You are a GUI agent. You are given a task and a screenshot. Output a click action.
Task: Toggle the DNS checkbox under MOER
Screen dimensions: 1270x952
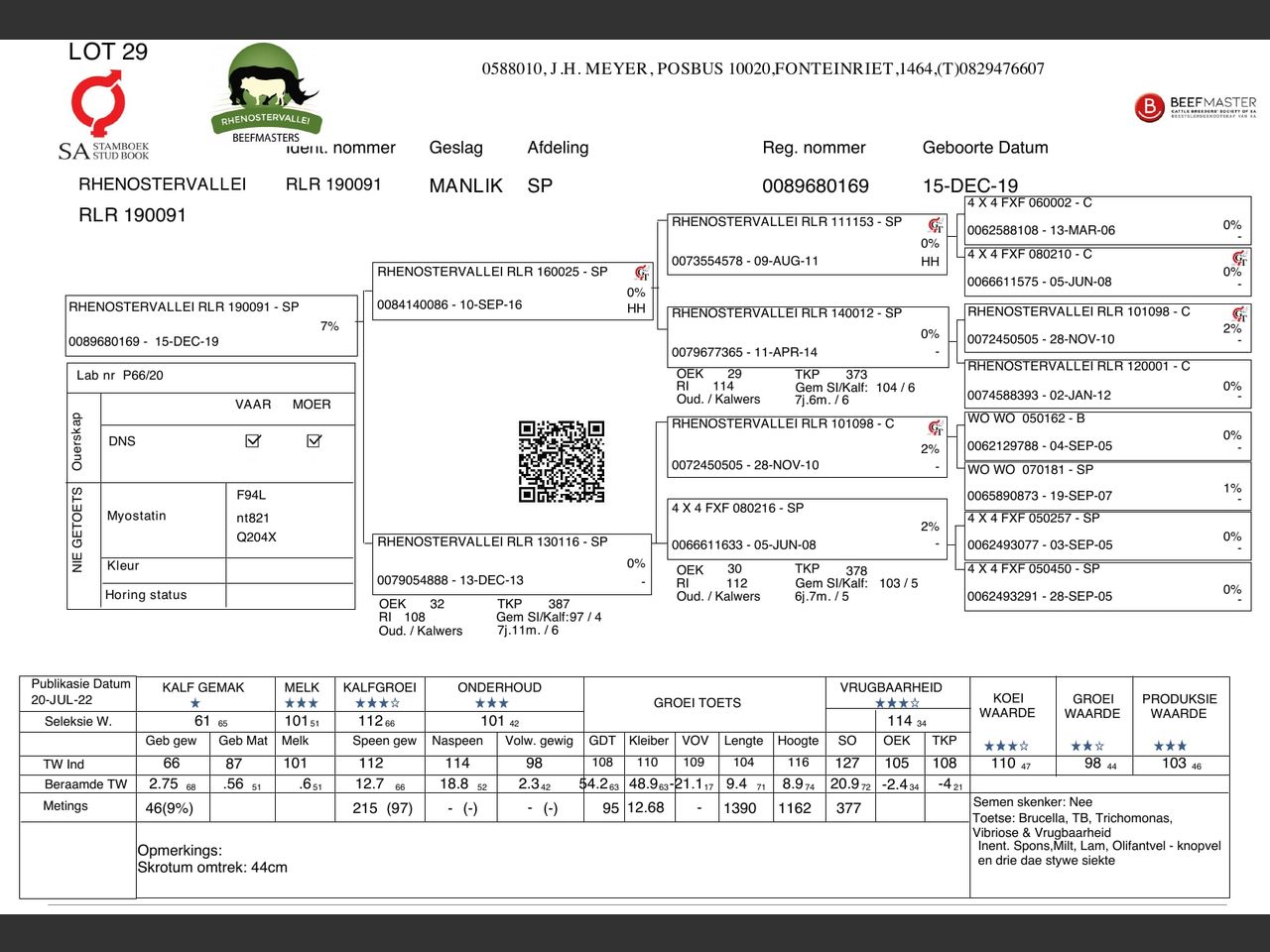[x=315, y=440]
